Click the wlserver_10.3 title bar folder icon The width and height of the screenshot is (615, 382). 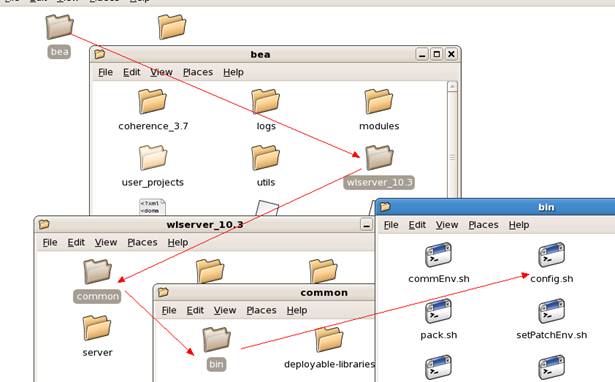44,224
